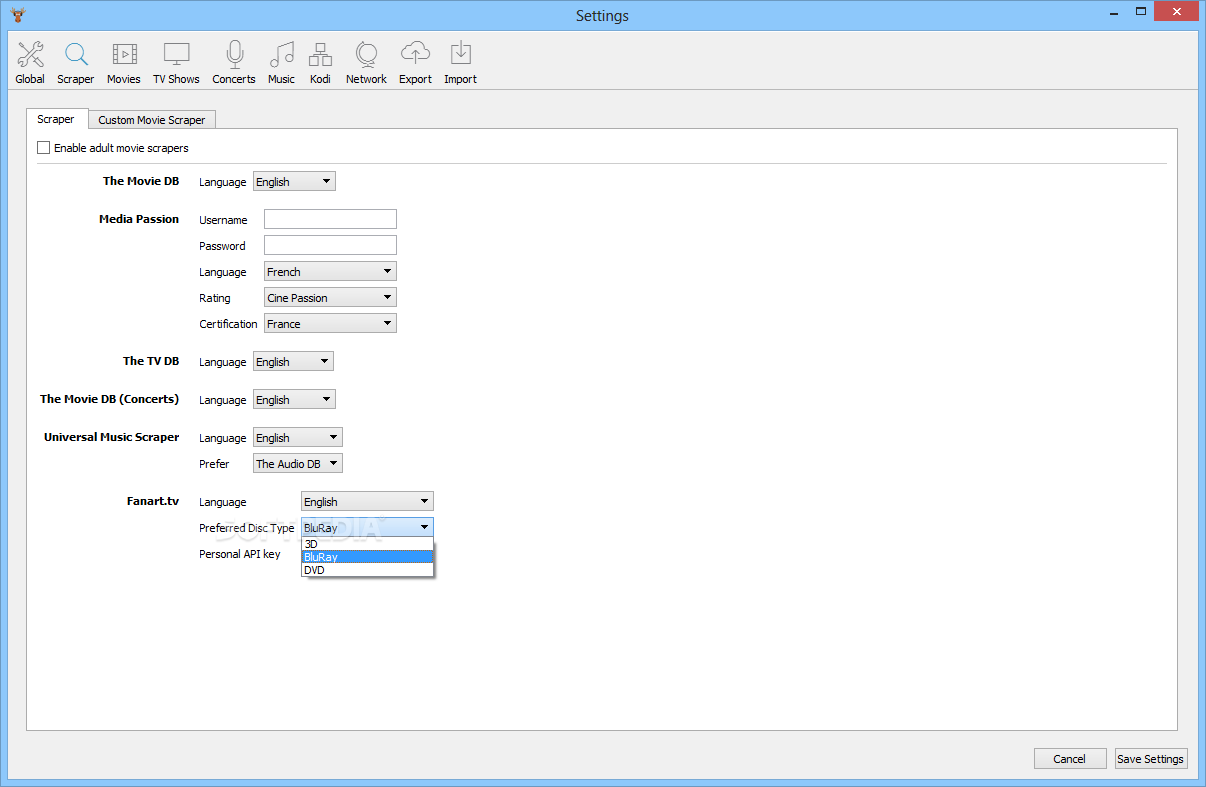The height and width of the screenshot is (787, 1206).
Task: Open Universal Music Scraper language dropdown
Action: coord(298,438)
